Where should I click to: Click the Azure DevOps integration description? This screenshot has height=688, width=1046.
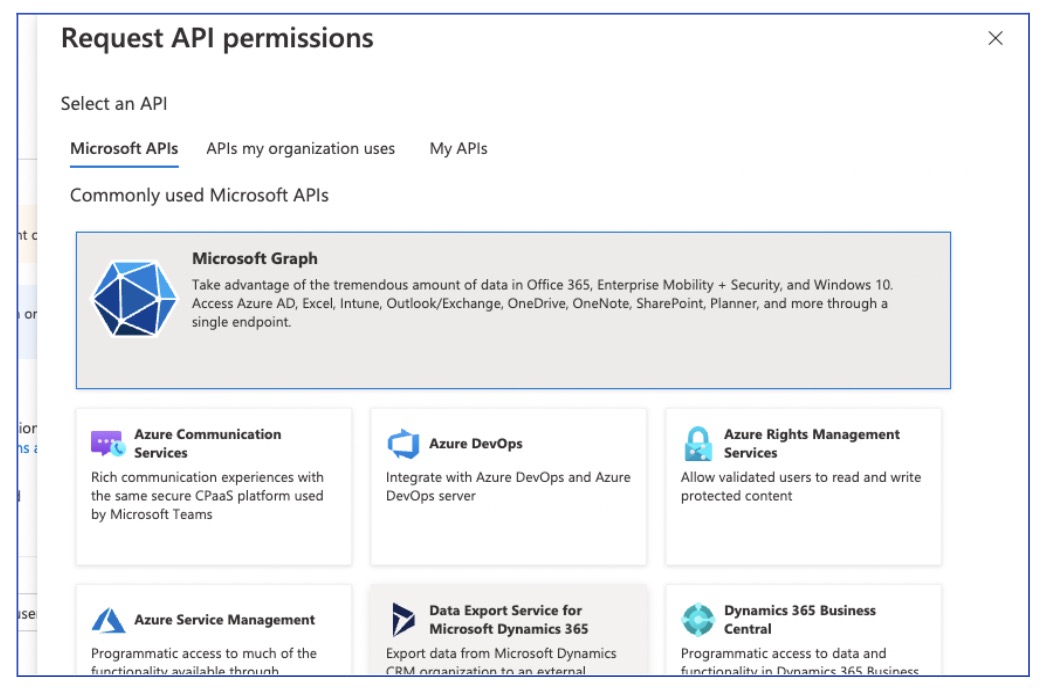pyautogui.click(x=507, y=487)
